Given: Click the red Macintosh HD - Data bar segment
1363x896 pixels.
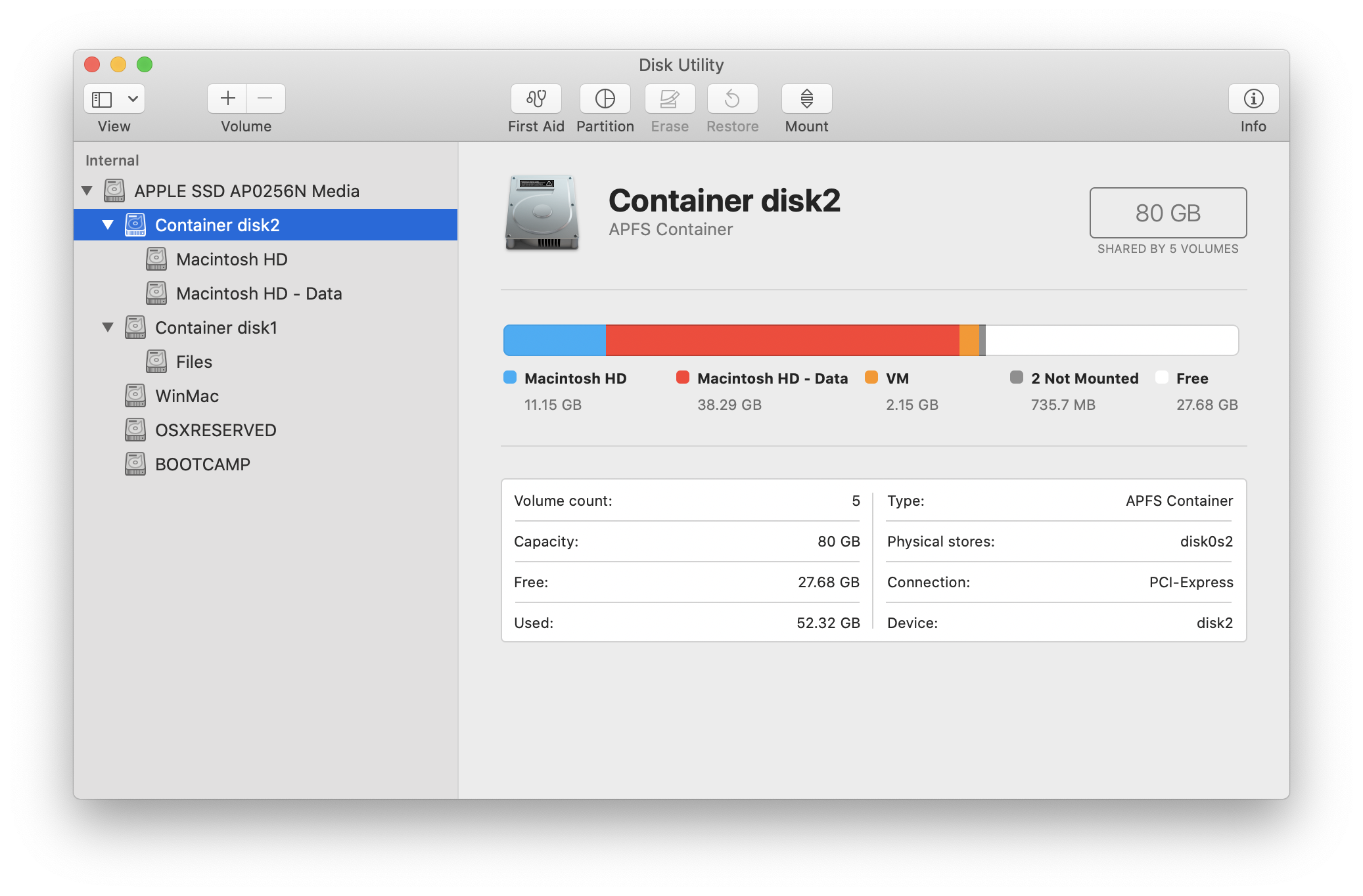Looking at the screenshot, I should click(x=782, y=340).
